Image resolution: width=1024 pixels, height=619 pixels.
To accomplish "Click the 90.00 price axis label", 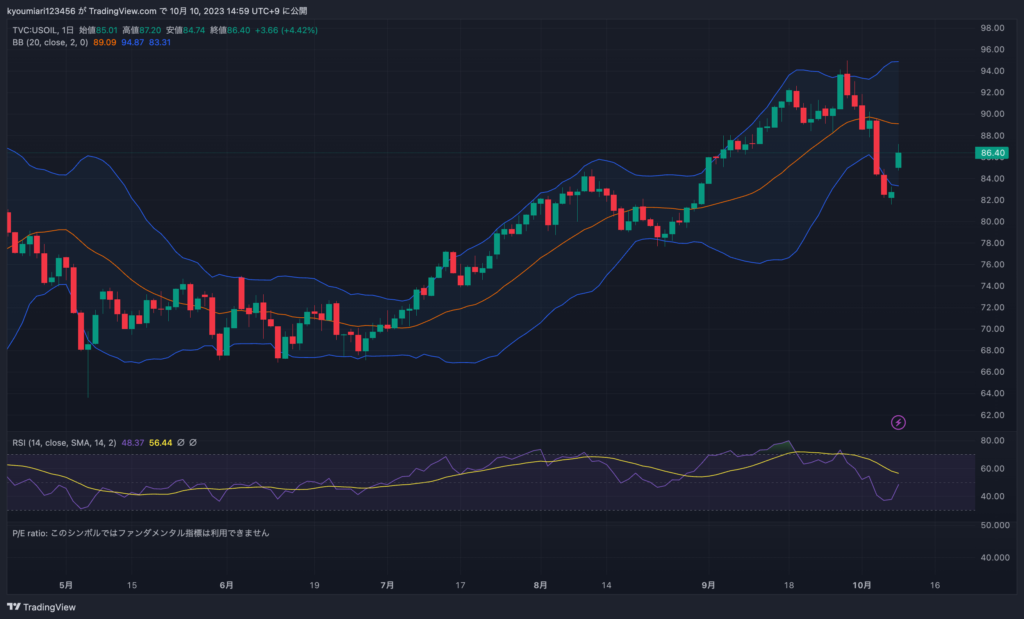I will pyautogui.click(x=992, y=114).
